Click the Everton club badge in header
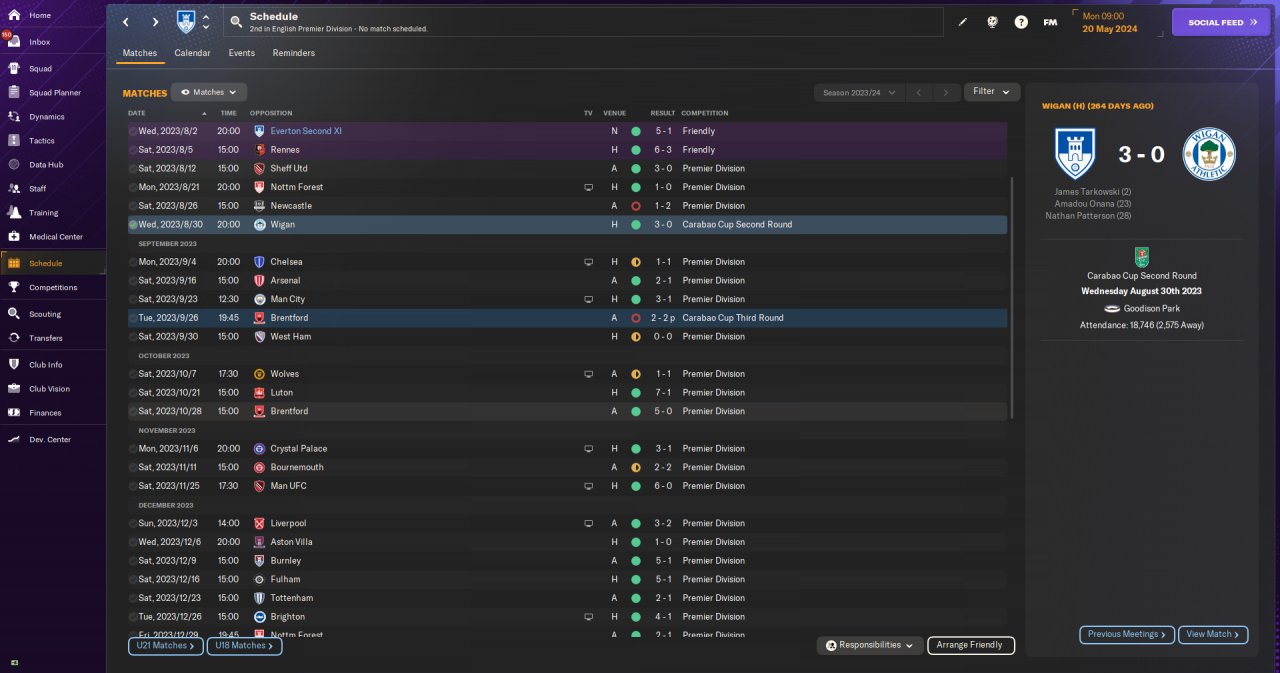This screenshot has width=1280, height=673. [x=185, y=22]
